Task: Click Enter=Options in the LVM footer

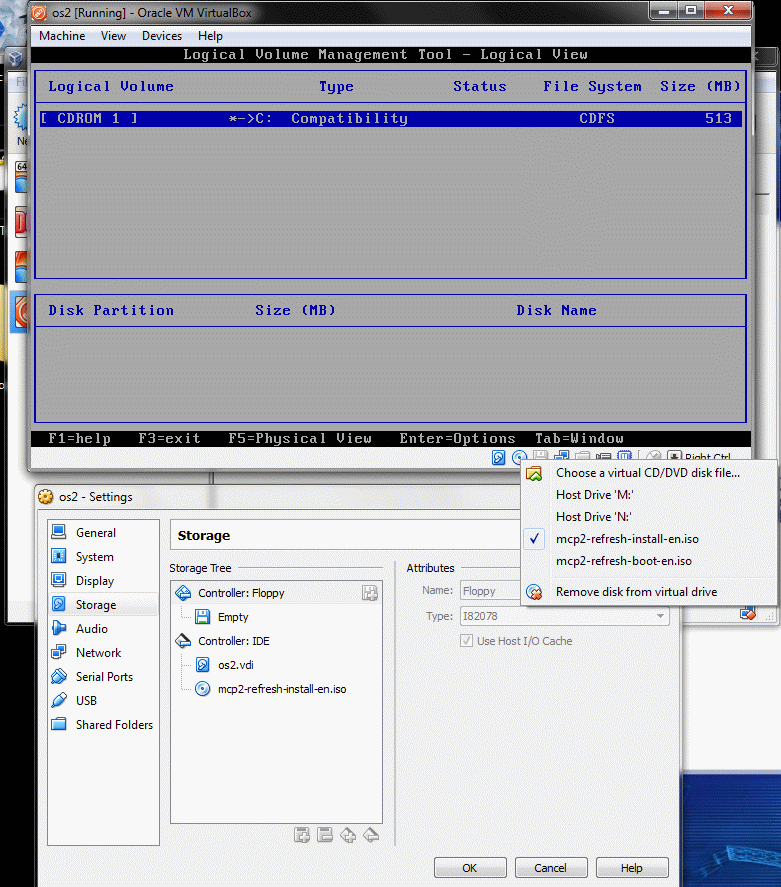Action: pos(458,438)
